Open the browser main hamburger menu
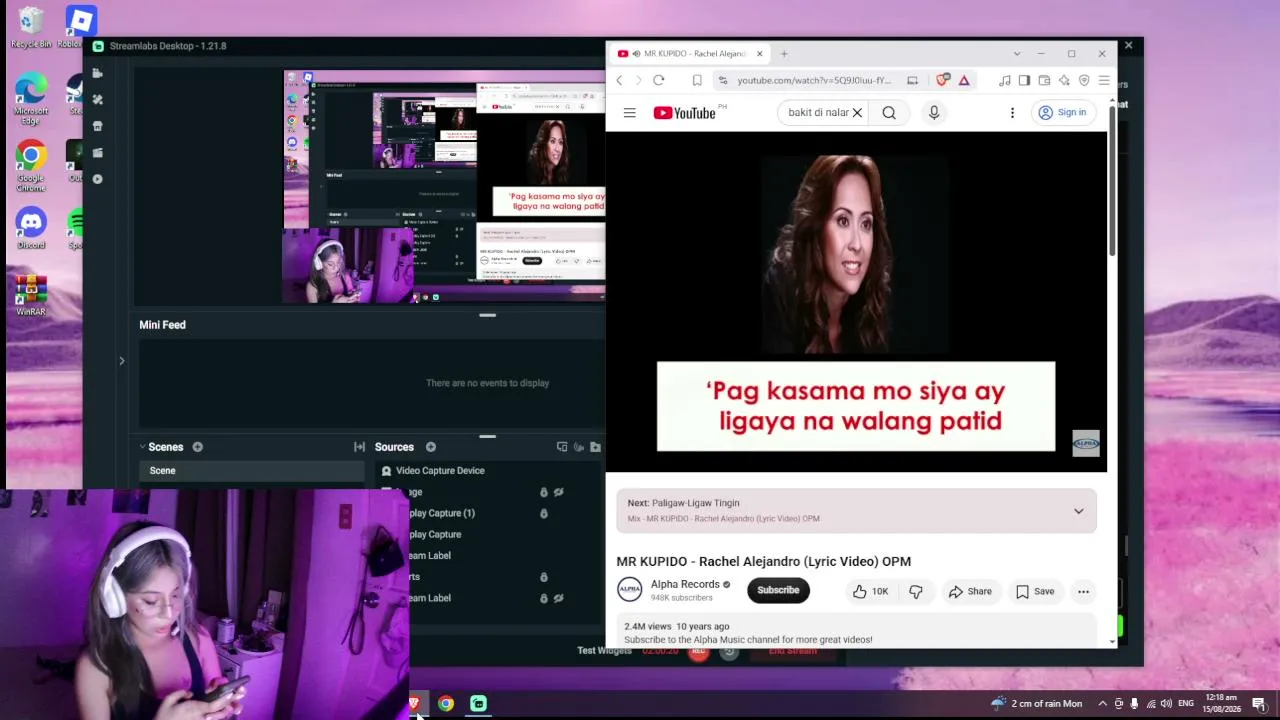 1104,80
